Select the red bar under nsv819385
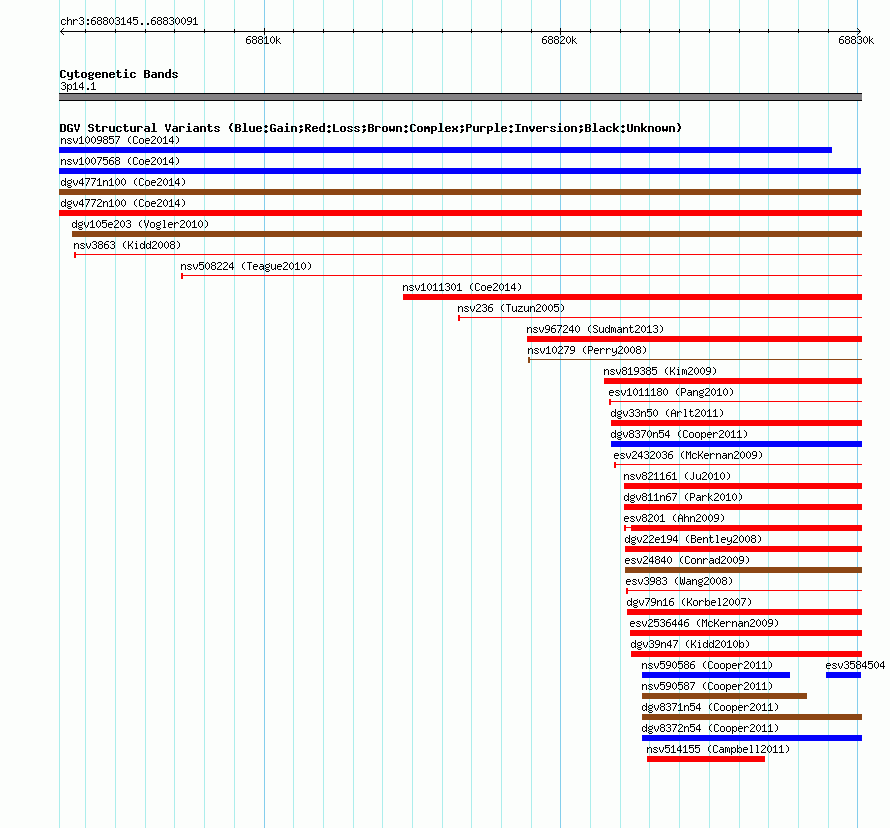The image size is (890, 828). tap(733, 381)
